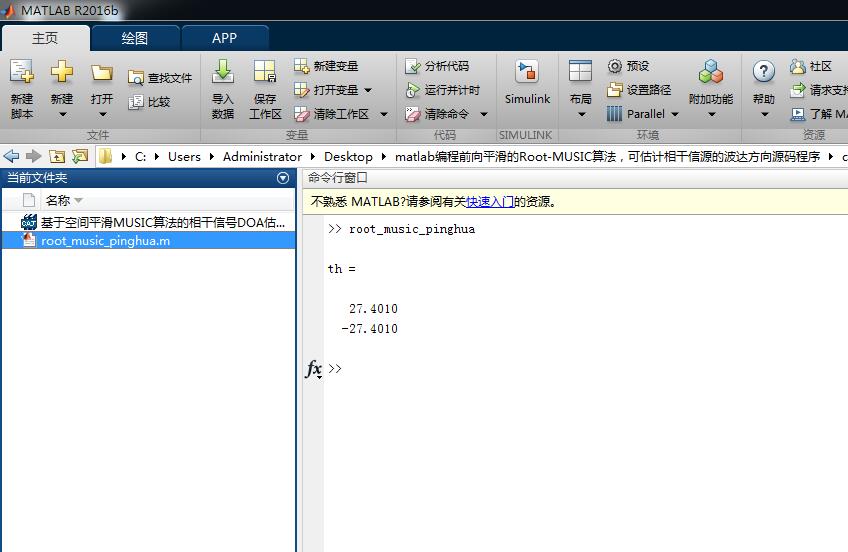Click the Current Folder (当前文件夹) panel title

37,178
